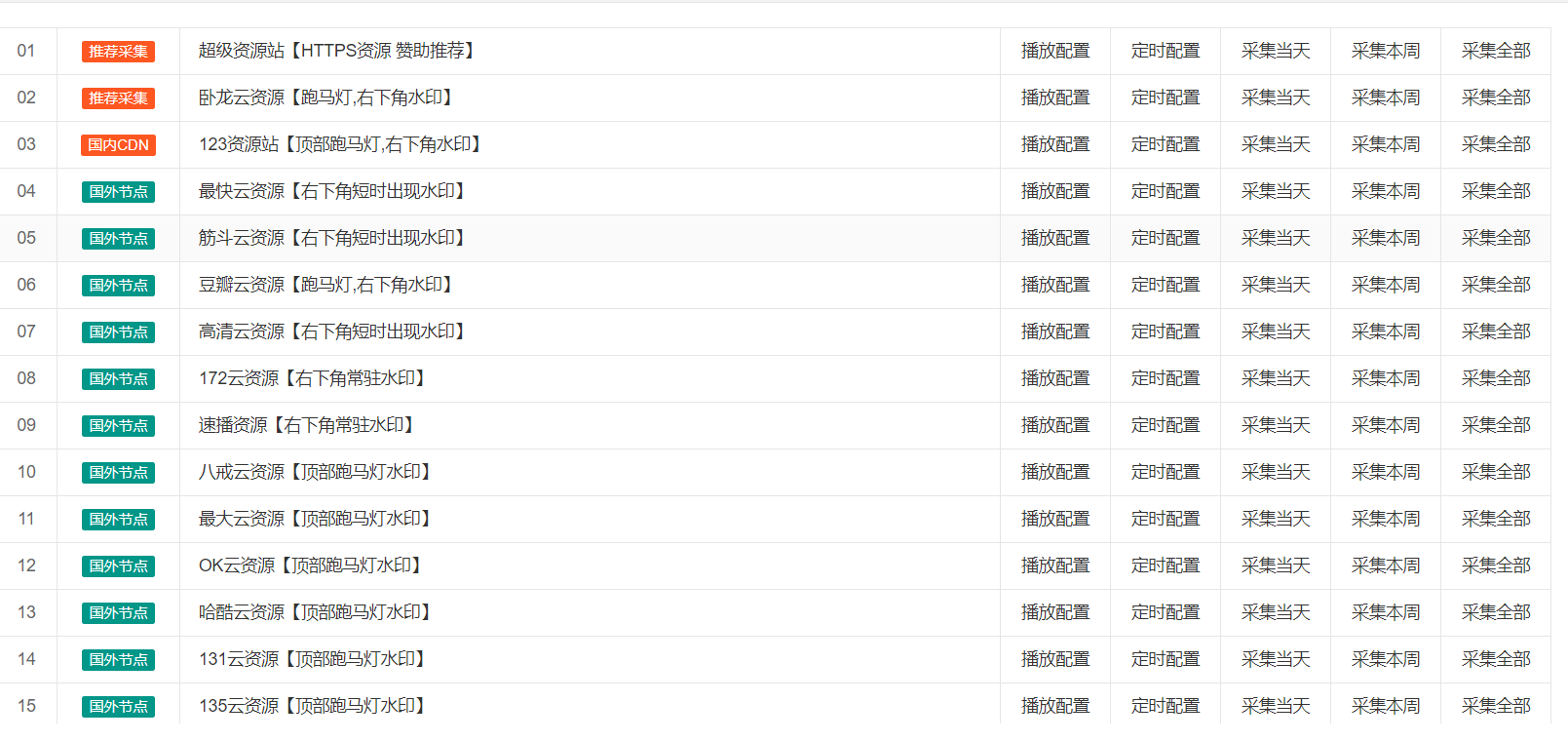This screenshot has width=1568, height=741.
Task: Select 采集全部 for 135云资源 row 15
Action: 1496,706
